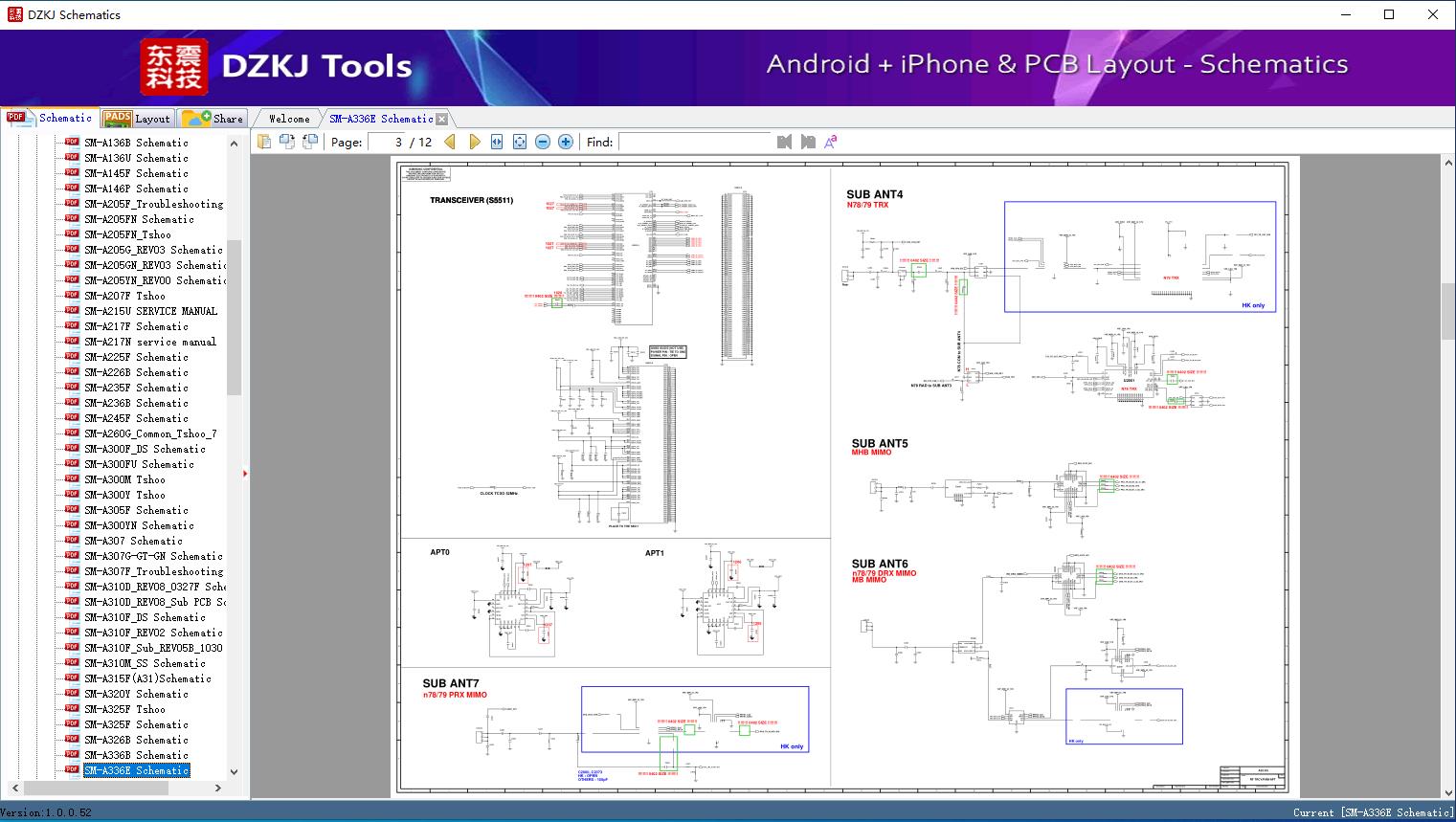Select SM-A217N service manual entry
The width and height of the screenshot is (1456, 822).
coord(150,342)
